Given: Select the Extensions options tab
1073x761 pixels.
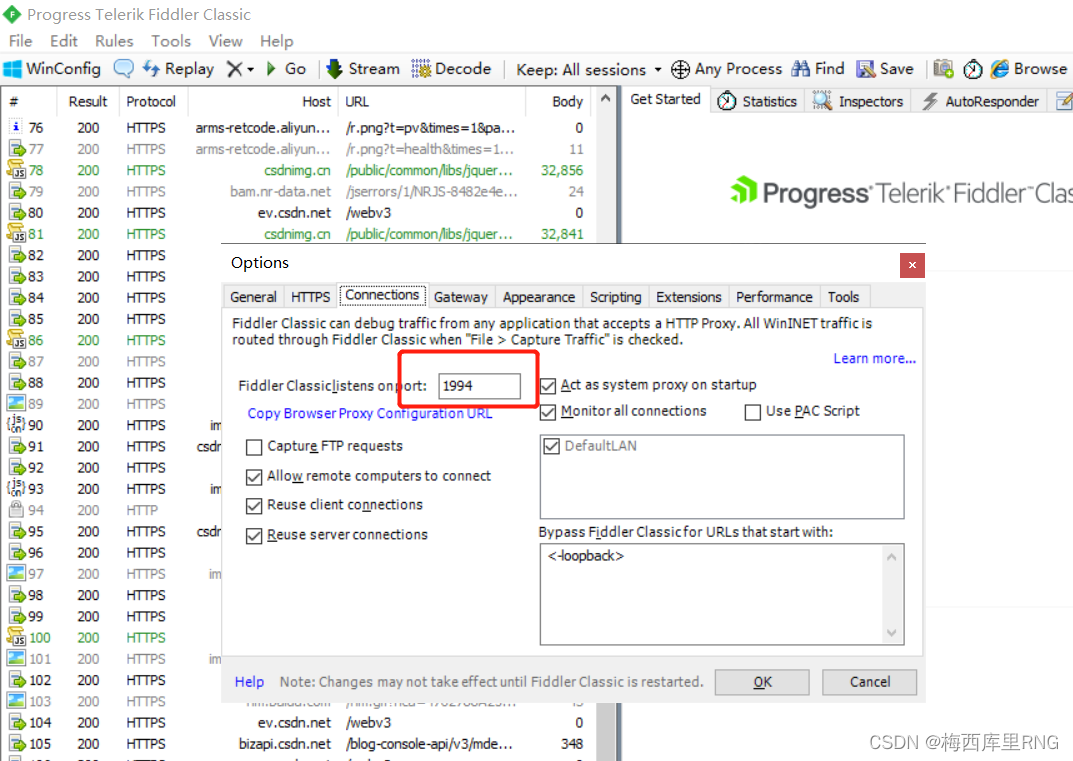Looking at the screenshot, I should pos(688,297).
